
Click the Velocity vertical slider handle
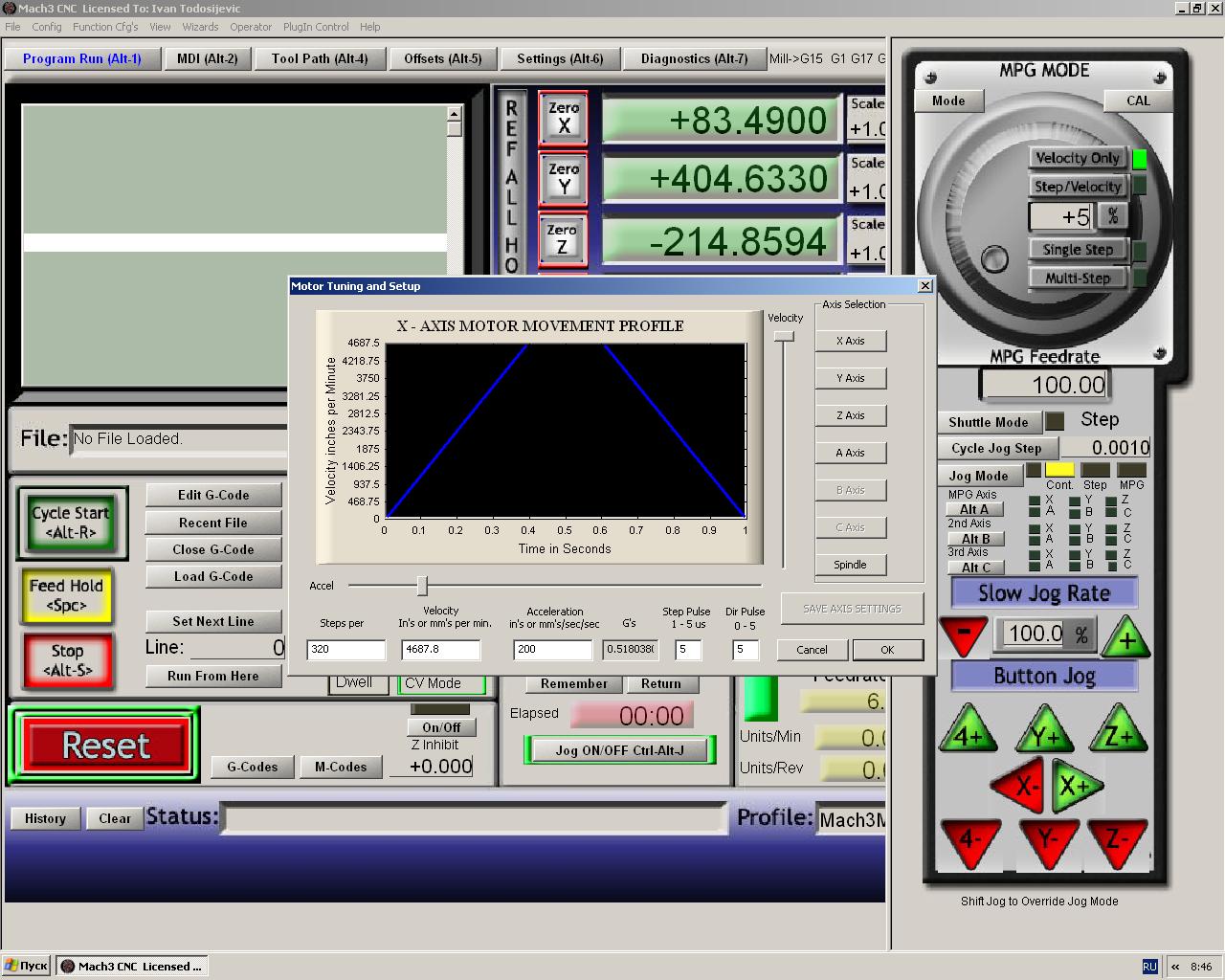pos(784,337)
